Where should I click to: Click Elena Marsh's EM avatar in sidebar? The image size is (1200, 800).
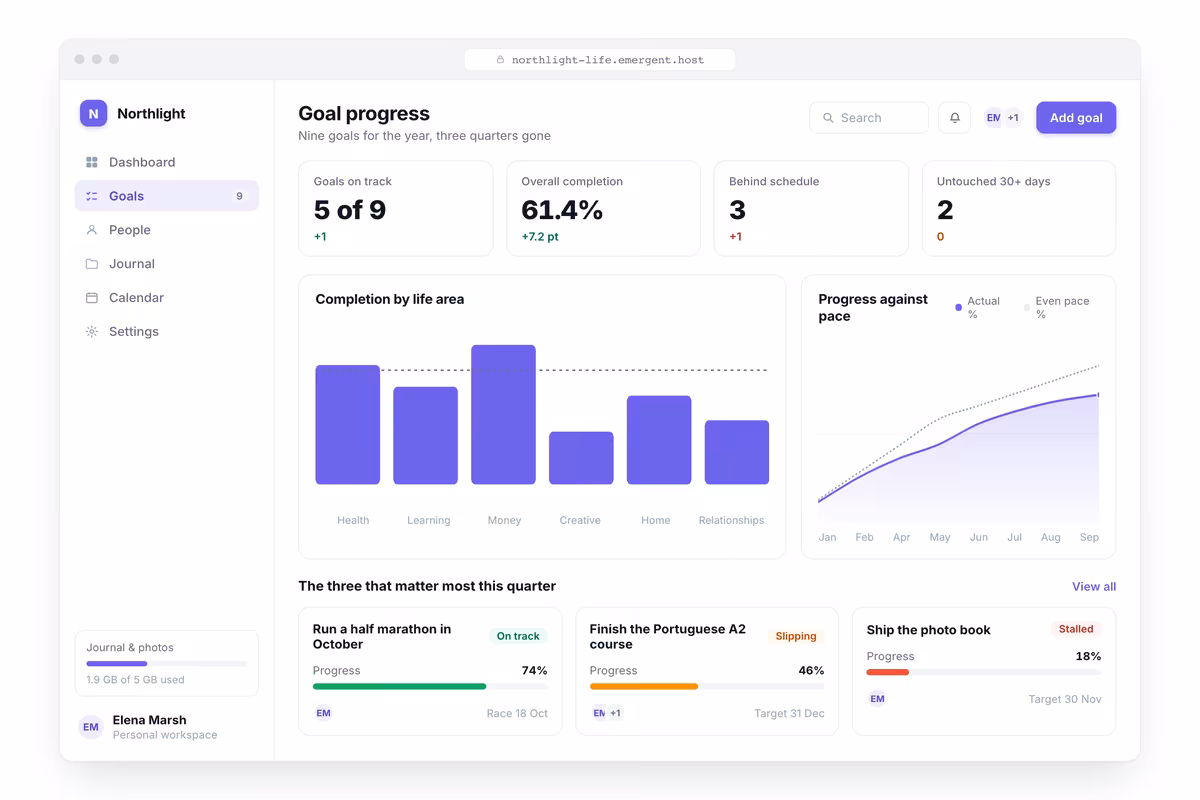click(91, 727)
